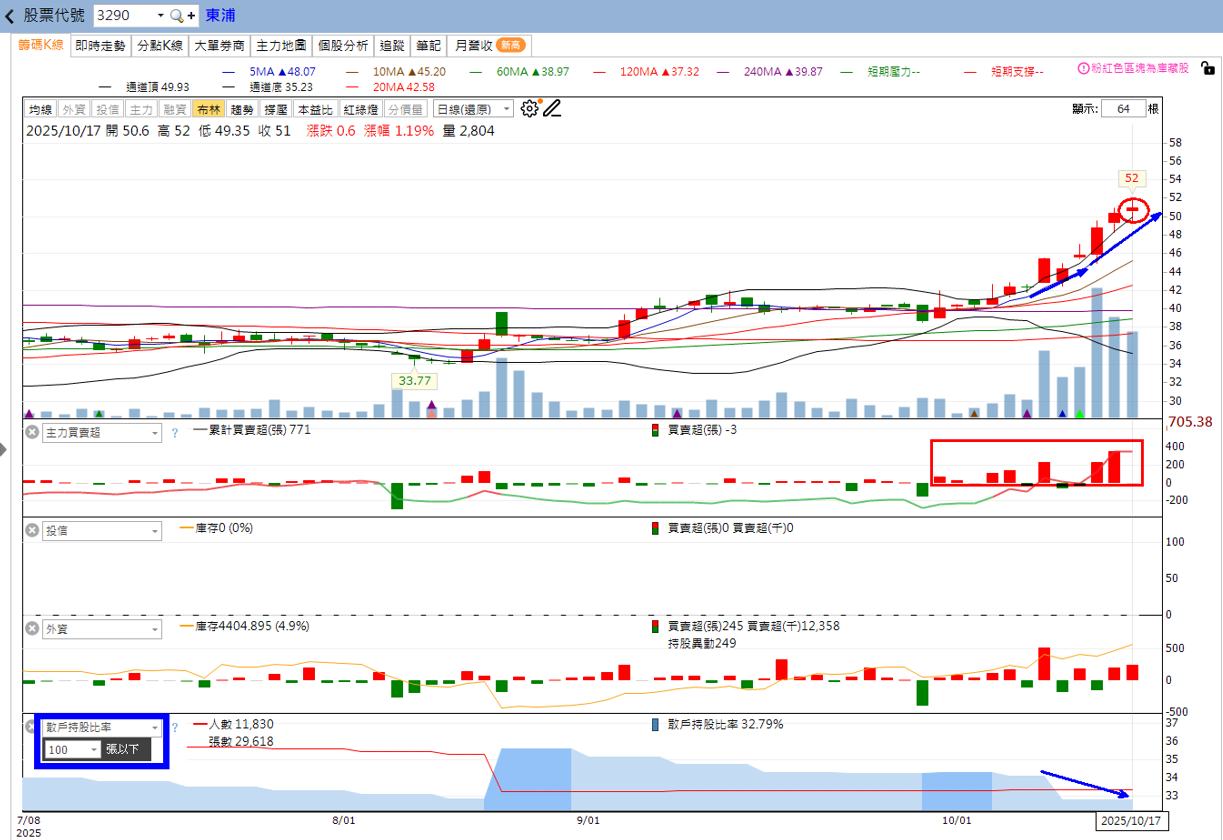Switch to the 主力地圖 tab

coord(281,45)
